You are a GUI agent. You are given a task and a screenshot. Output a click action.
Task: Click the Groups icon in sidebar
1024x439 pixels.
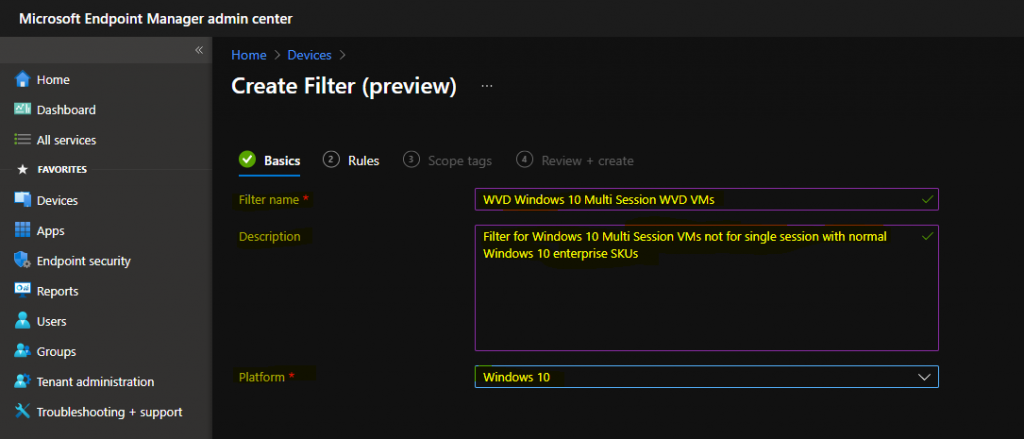pyautogui.click(x=22, y=352)
